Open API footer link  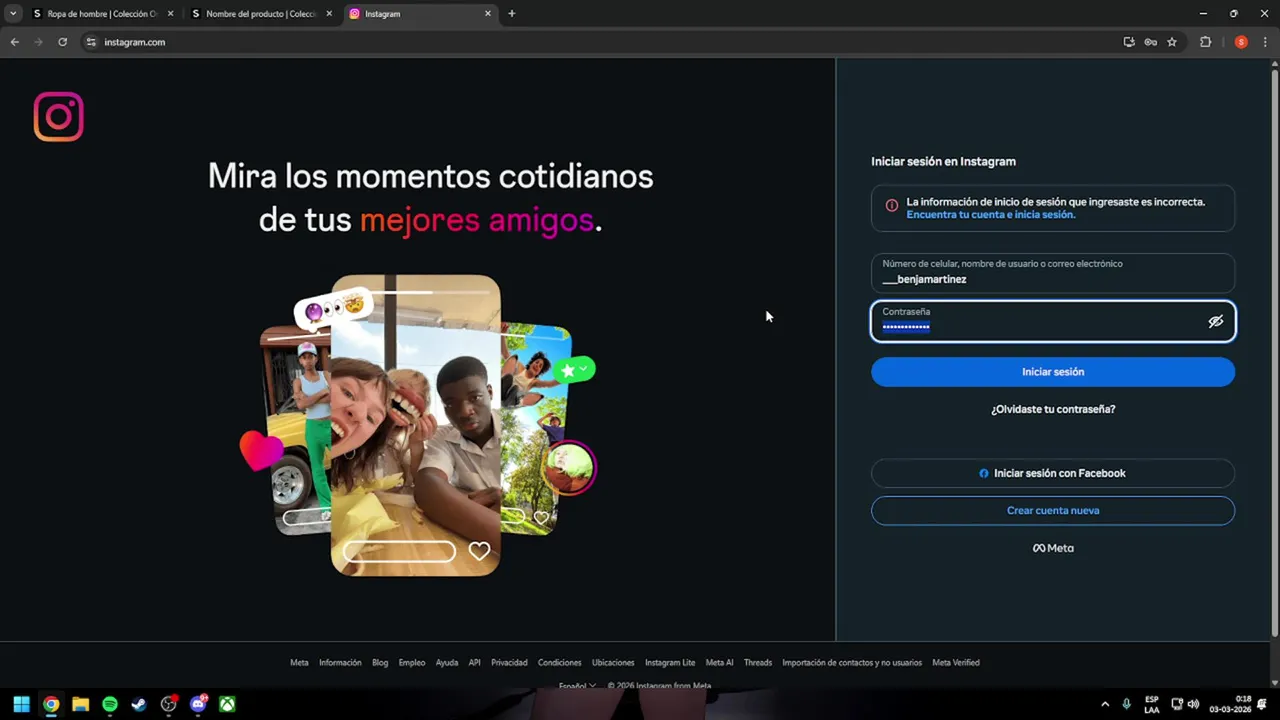point(475,663)
